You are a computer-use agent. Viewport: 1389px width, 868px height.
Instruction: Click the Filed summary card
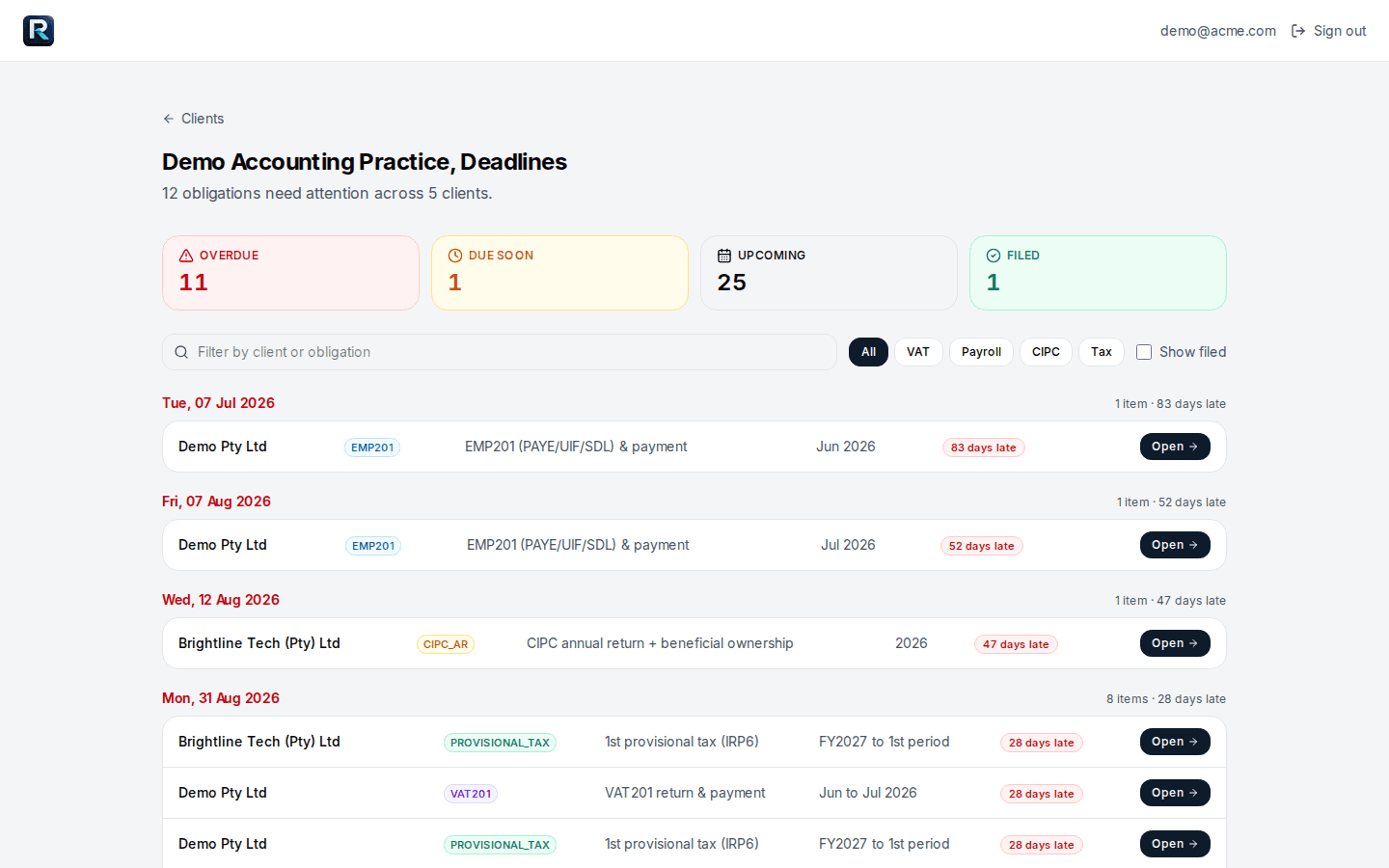(1098, 273)
